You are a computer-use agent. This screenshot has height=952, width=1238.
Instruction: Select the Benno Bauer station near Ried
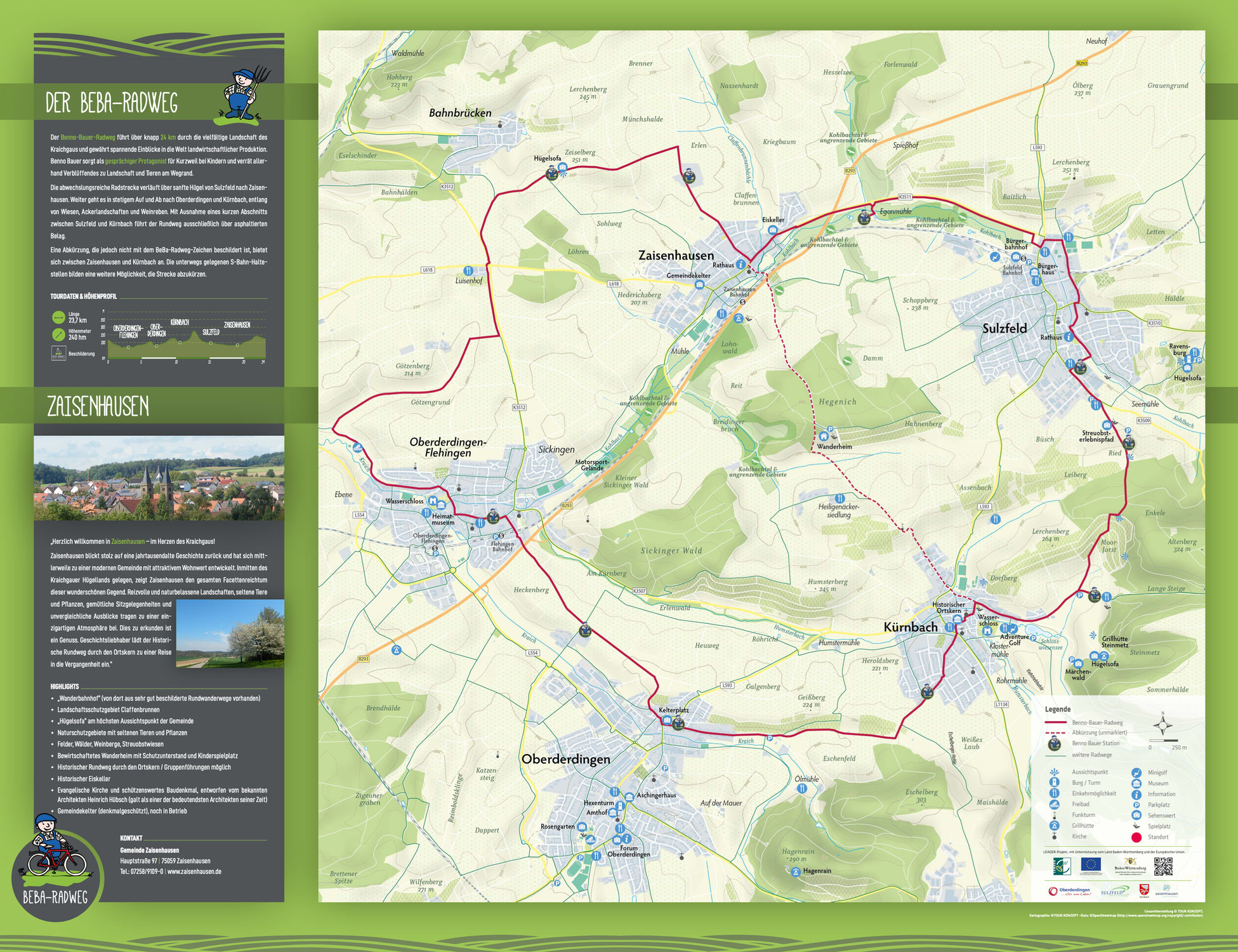(1128, 443)
